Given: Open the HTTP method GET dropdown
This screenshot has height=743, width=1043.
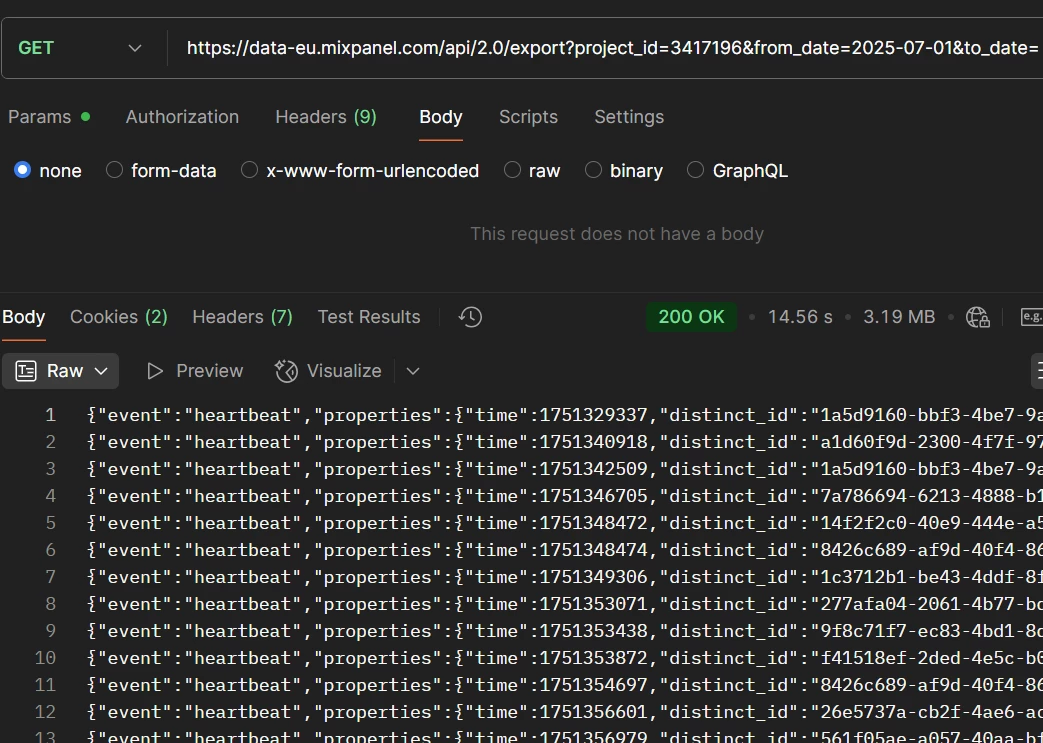Looking at the screenshot, I should pyautogui.click(x=80, y=48).
